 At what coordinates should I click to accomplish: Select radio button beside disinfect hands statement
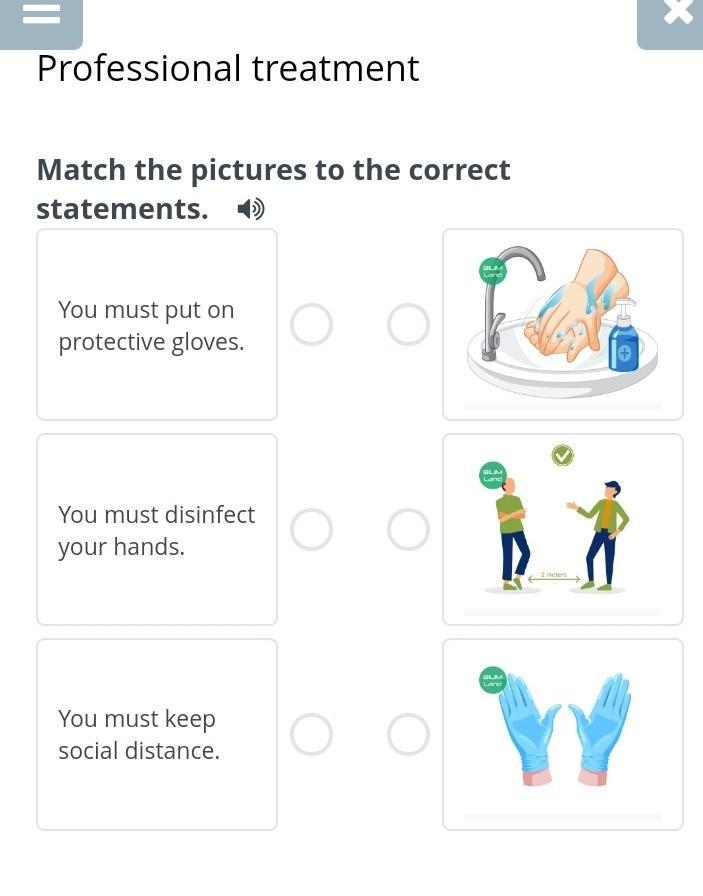point(311,530)
